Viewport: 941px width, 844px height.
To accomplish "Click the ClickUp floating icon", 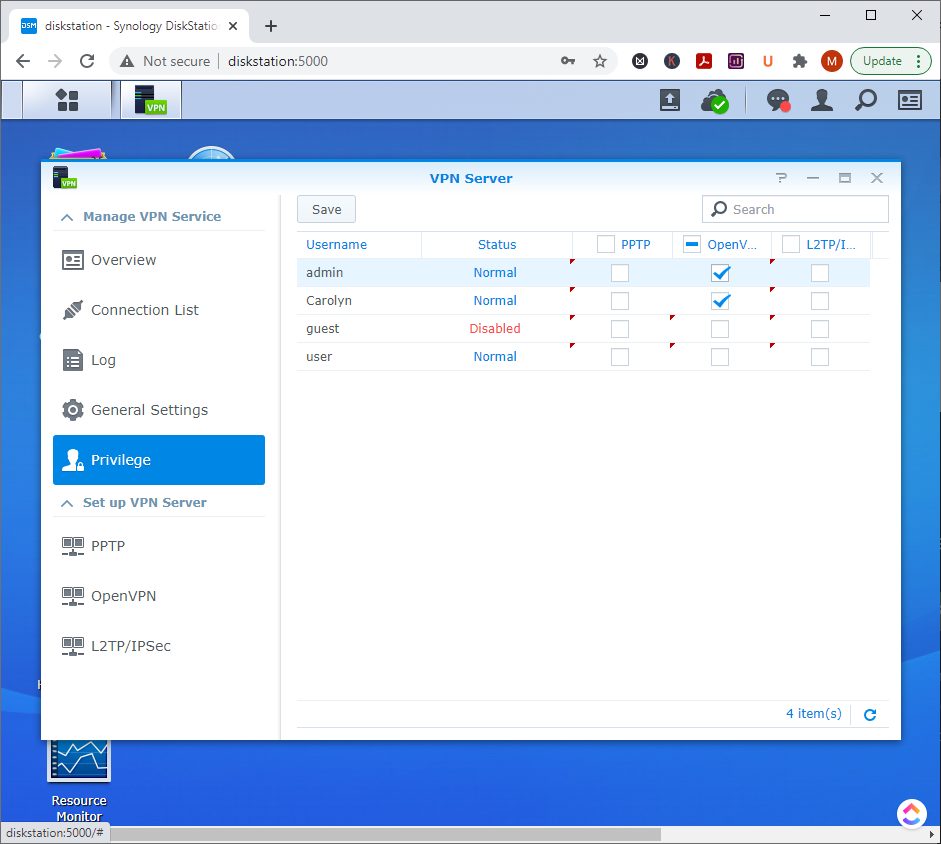I will 912,814.
